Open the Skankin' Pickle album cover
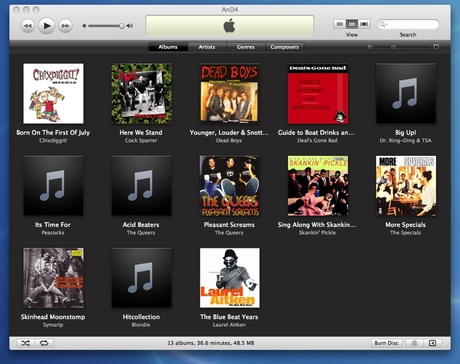This screenshot has height=364, width=460. pos(318,186)
